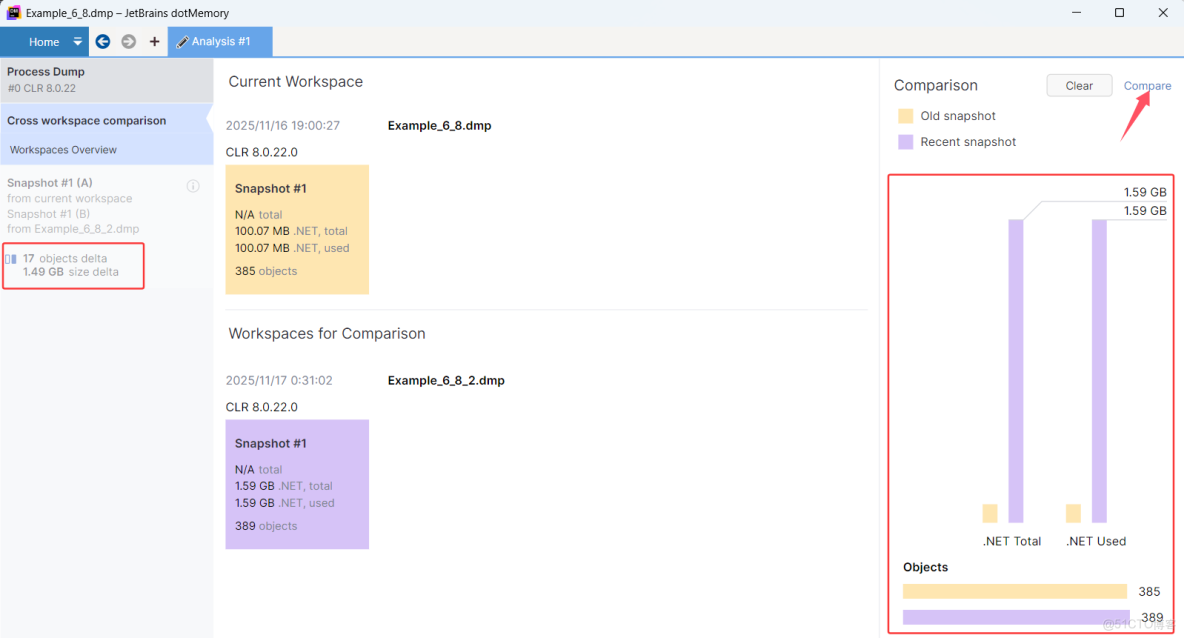Select the purple Snapshot #1 card for Example_6_8_2.dmp

pyautogui.click(x=297, y=484)
